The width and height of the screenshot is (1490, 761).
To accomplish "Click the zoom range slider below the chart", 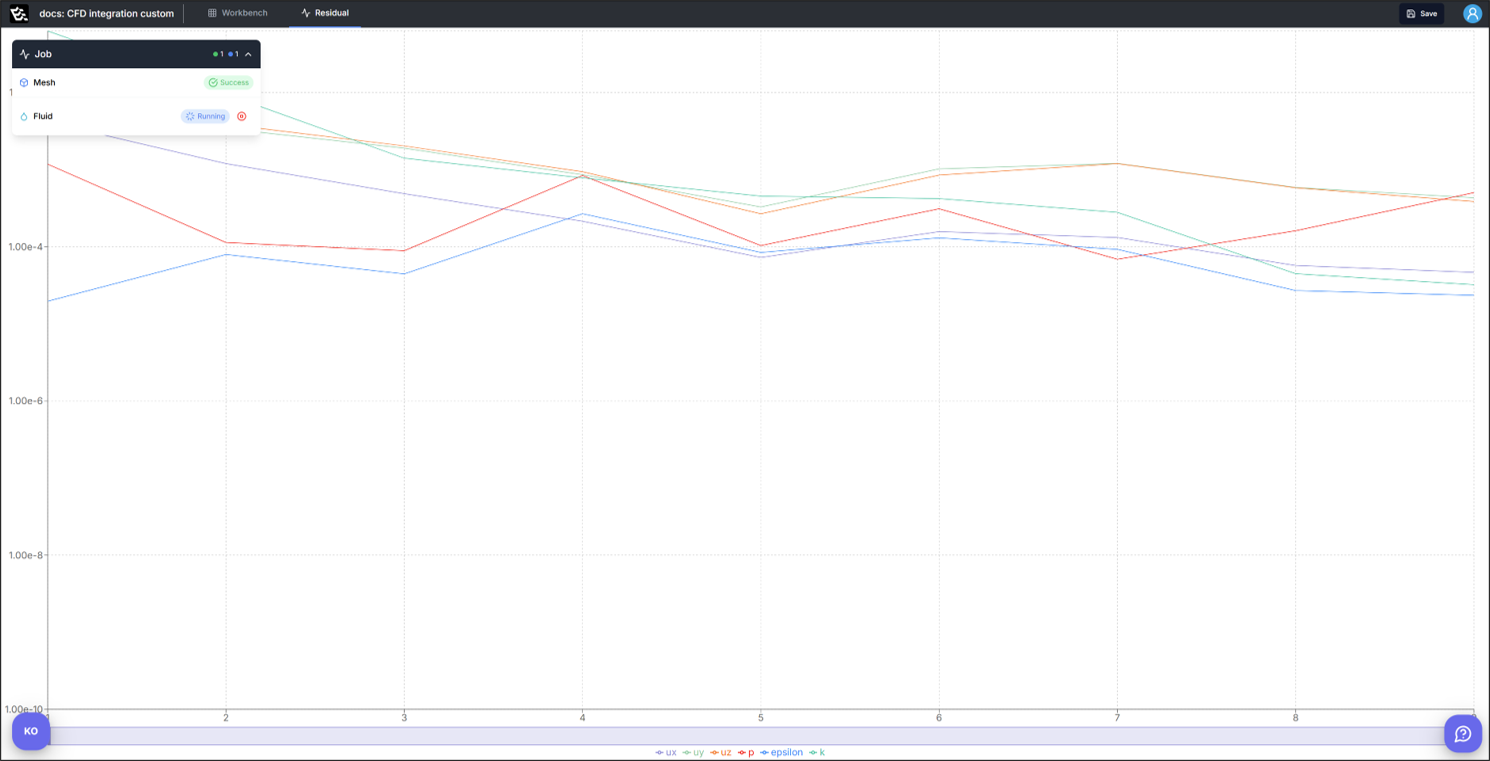I will click(x=745, y=735).
